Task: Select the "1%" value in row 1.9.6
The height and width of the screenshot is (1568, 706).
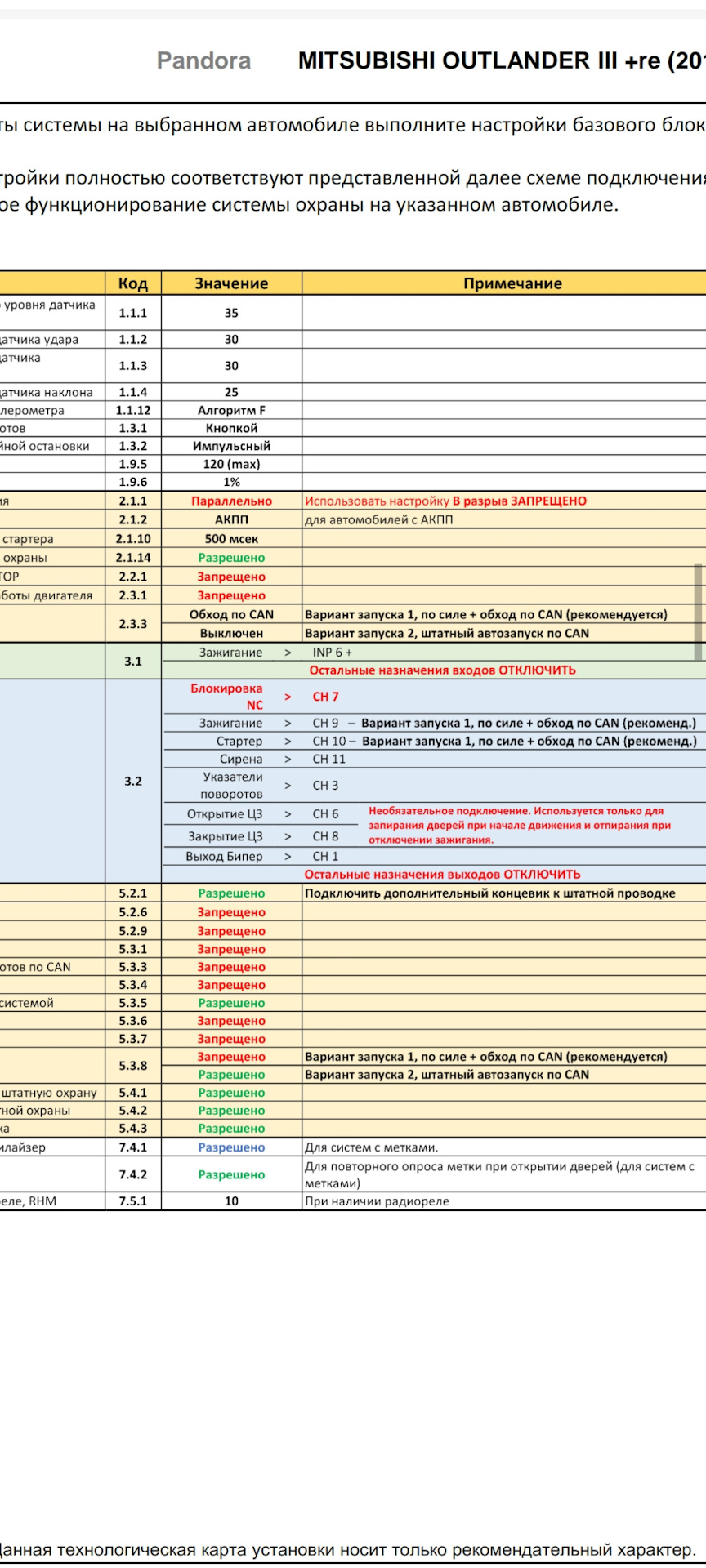Action: (x=231, y=482)
